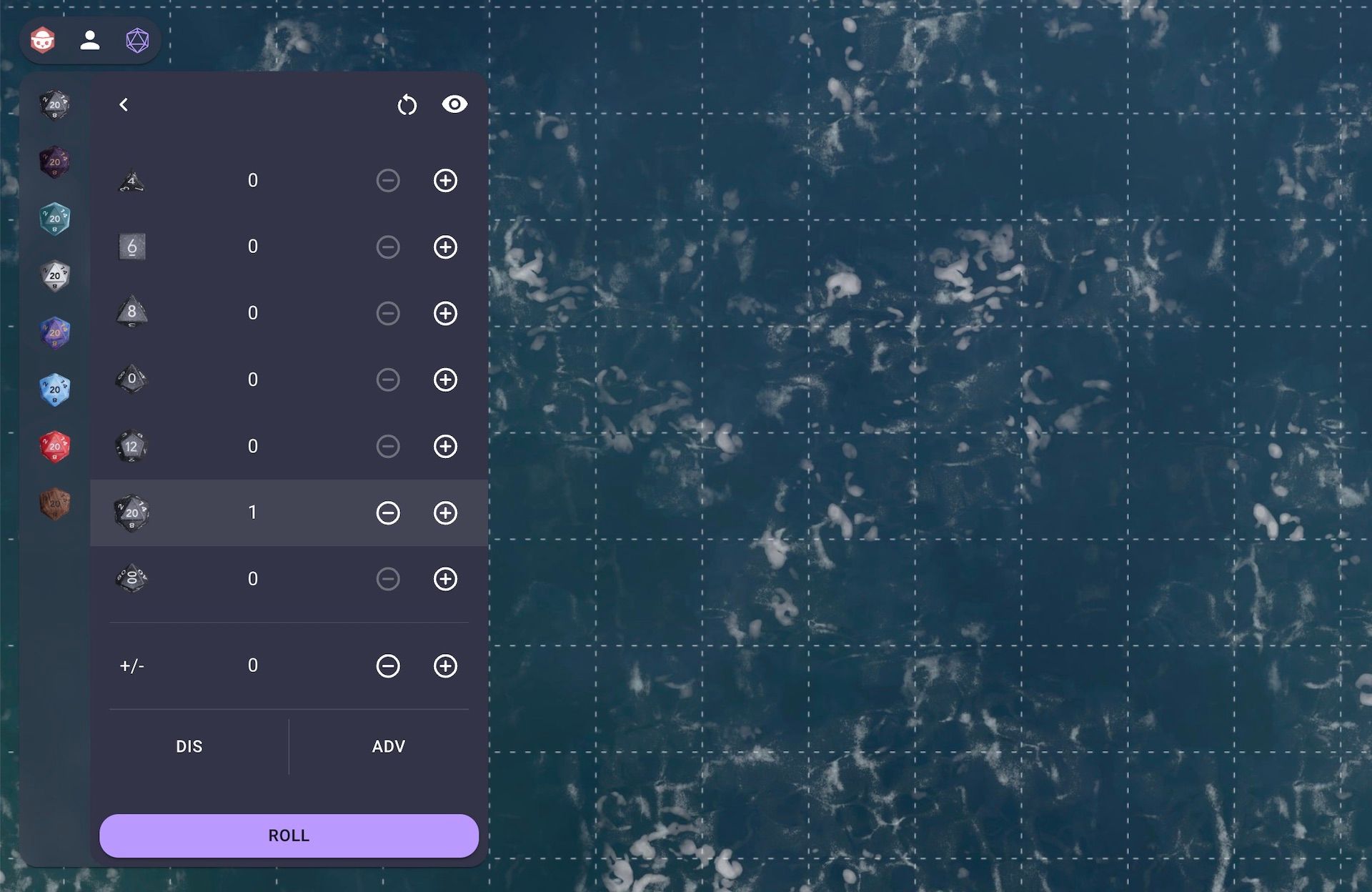Viewport: 1372px width, 892px height.
Task: Enable advantage with ADV
Action: [388, 746]
